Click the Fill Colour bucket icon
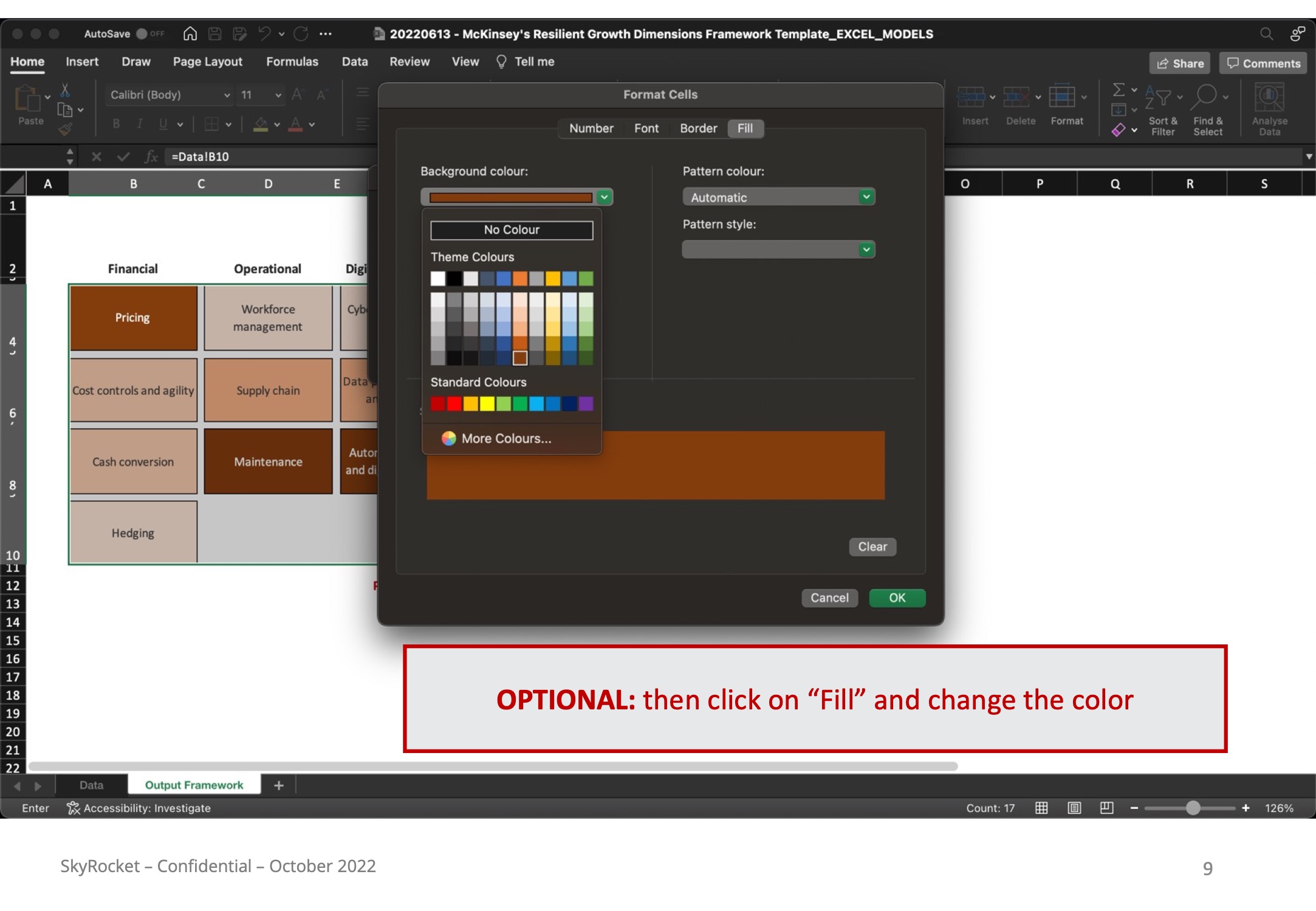Screen dimensions: 1316x911 (261, 125)
